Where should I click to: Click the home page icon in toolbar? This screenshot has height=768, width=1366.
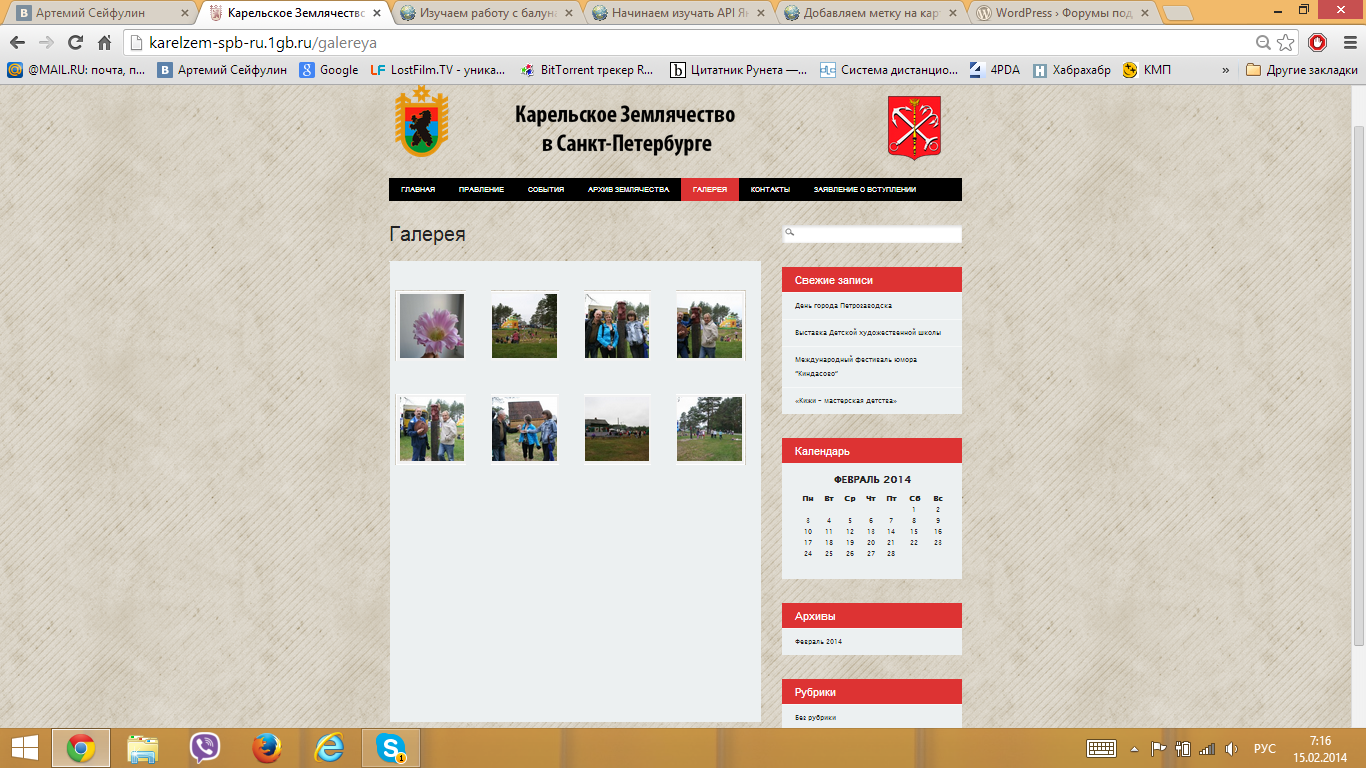coord(104,43)
